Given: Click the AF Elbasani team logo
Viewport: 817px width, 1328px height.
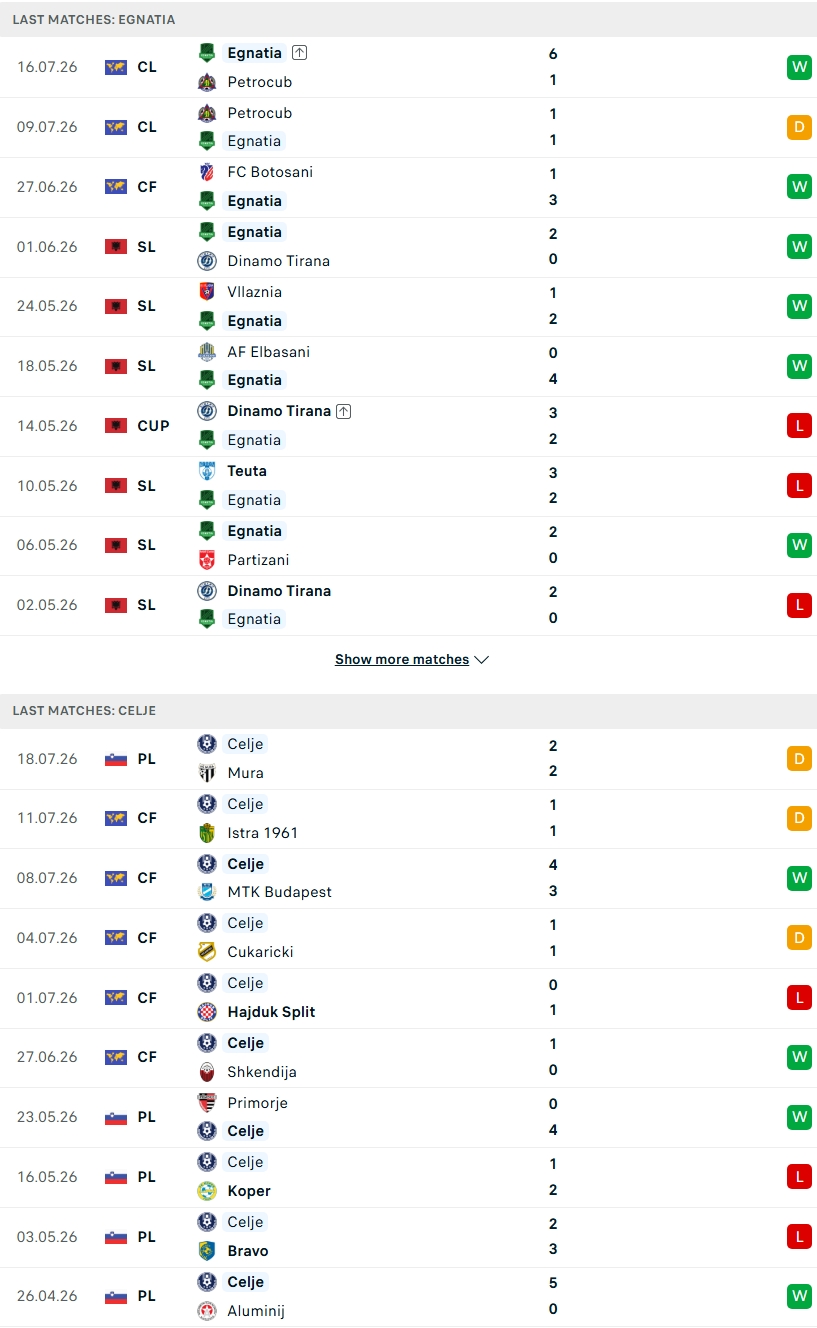Looking at the screenshot, I should click(207, 352).
